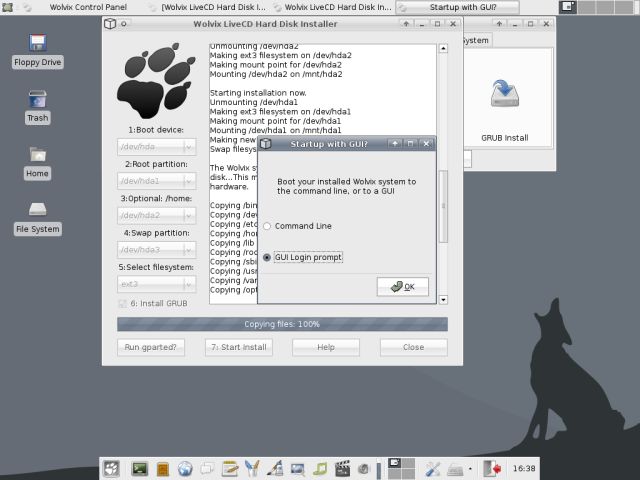Shade the Startup with GUI dialog via up arrow
The height and width of the screenshot is (480, 640).
(x=394, y=144)
